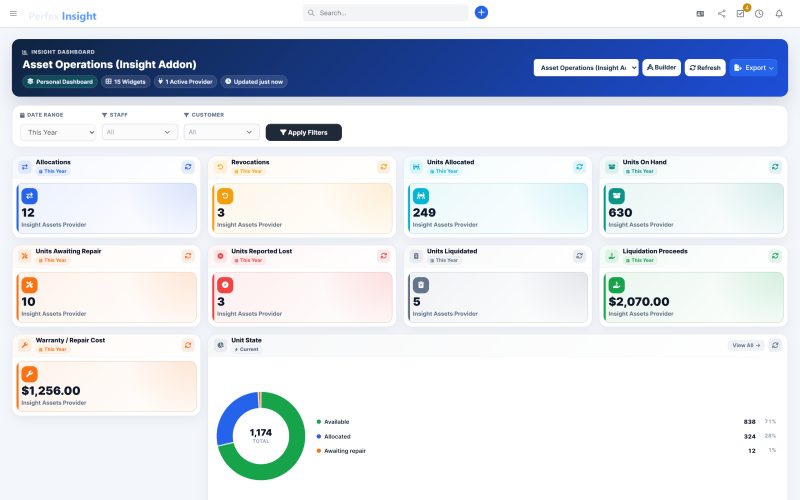Click the 324 Allocated count
This screenshot has height=500, width=800.
[x=749, y=437]
